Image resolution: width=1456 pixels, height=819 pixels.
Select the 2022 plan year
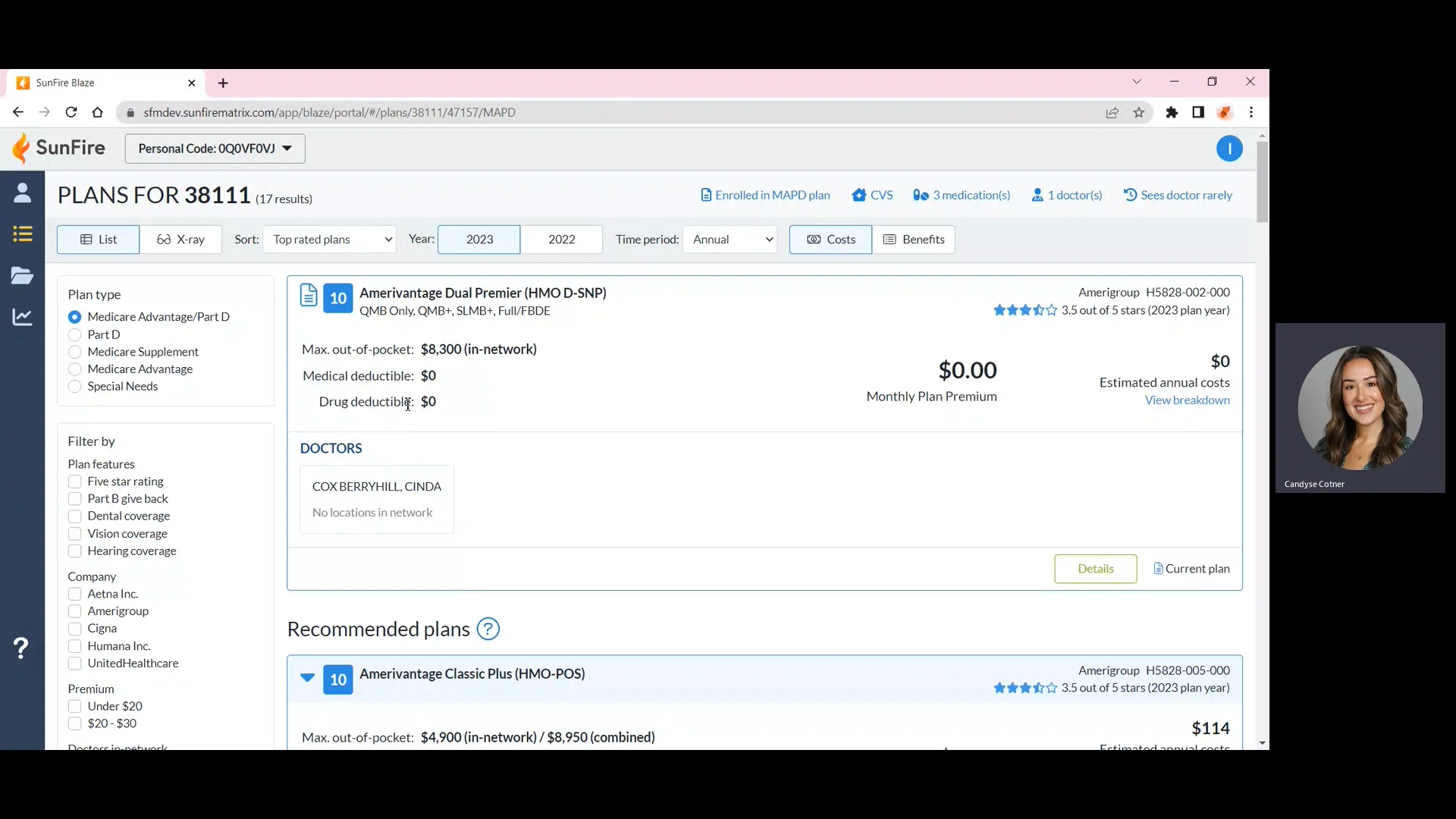pos(561,240)
